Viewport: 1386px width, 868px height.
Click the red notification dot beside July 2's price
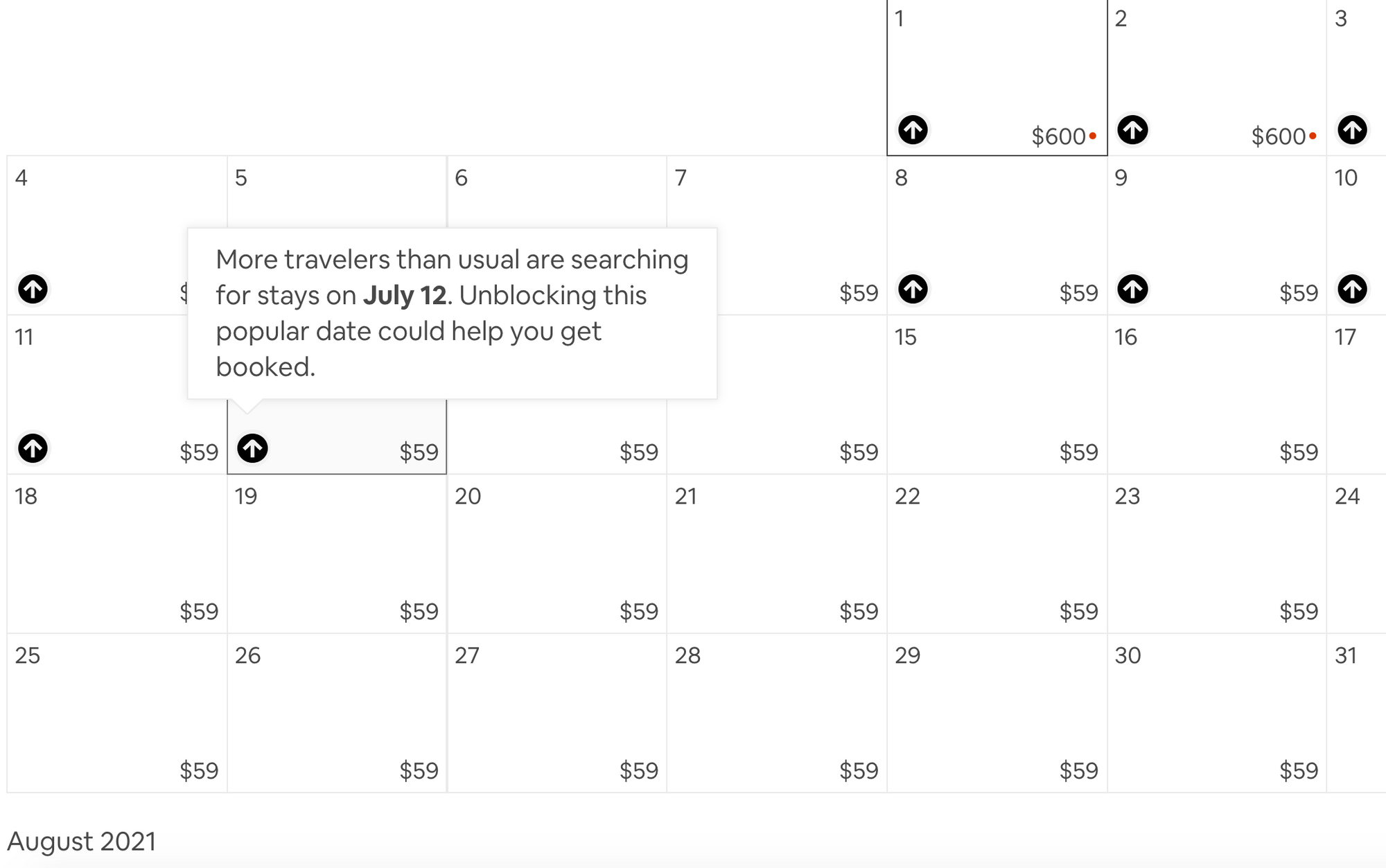pos(1312,137)
